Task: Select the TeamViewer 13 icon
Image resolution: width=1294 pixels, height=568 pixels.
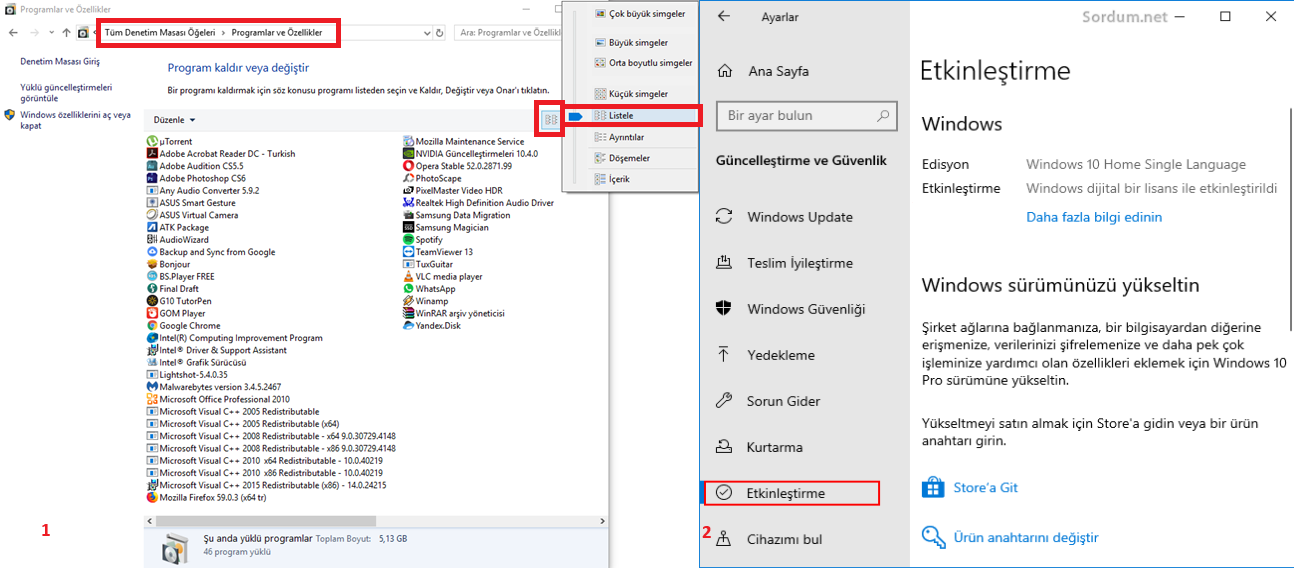Action: point(408,252)
